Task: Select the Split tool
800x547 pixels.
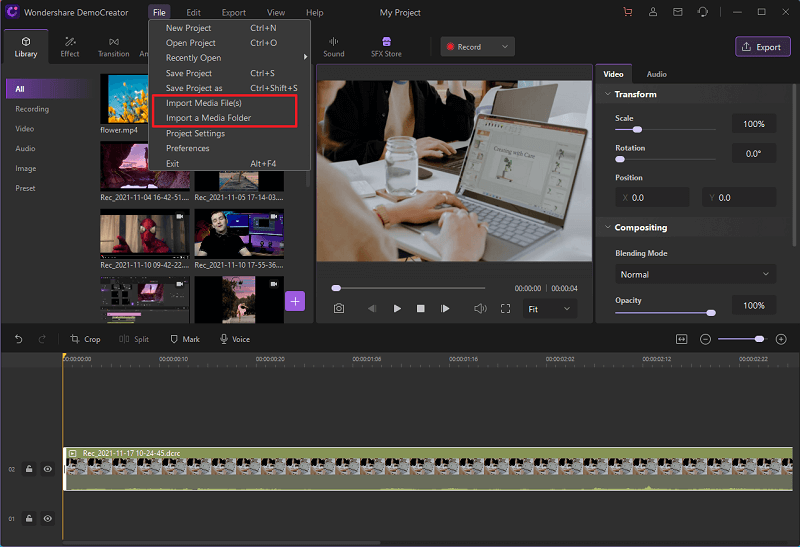Action: click(134, 339)
